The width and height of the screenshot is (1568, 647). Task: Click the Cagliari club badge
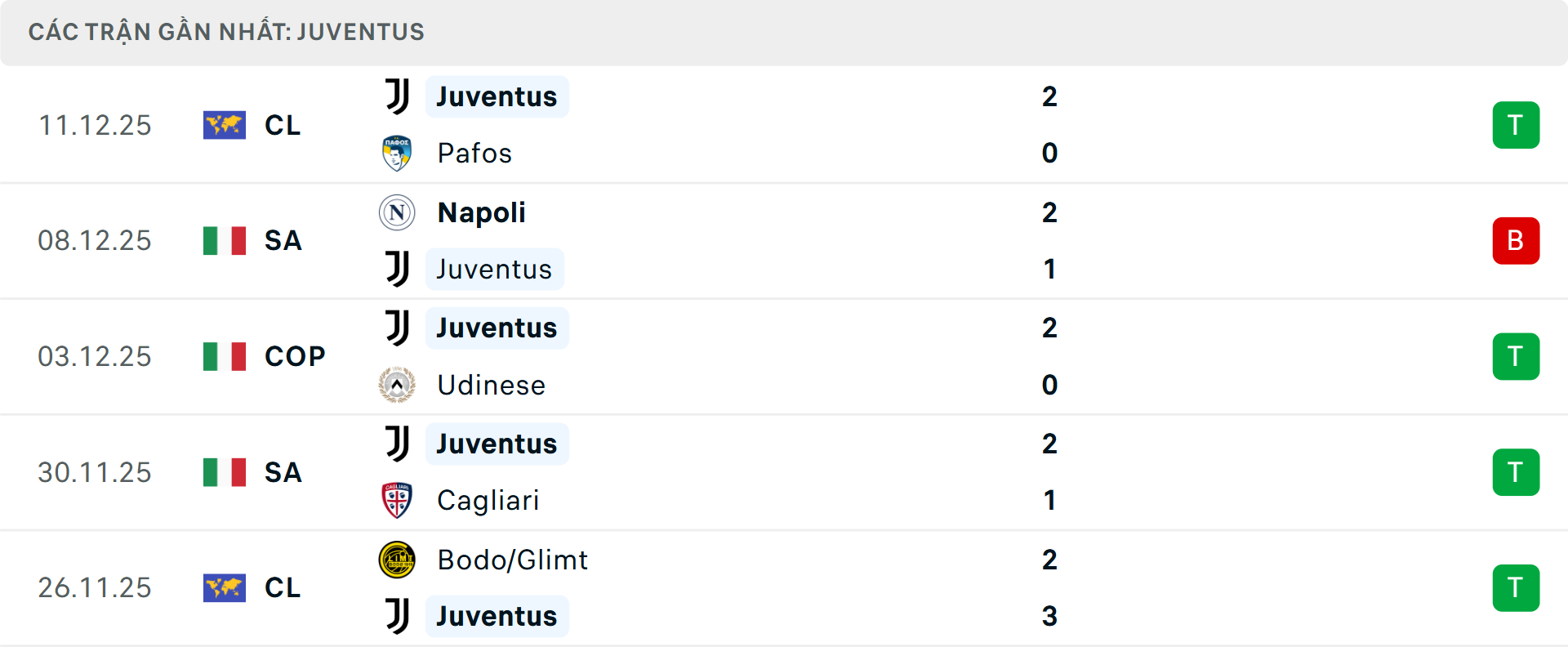point(396,501)
